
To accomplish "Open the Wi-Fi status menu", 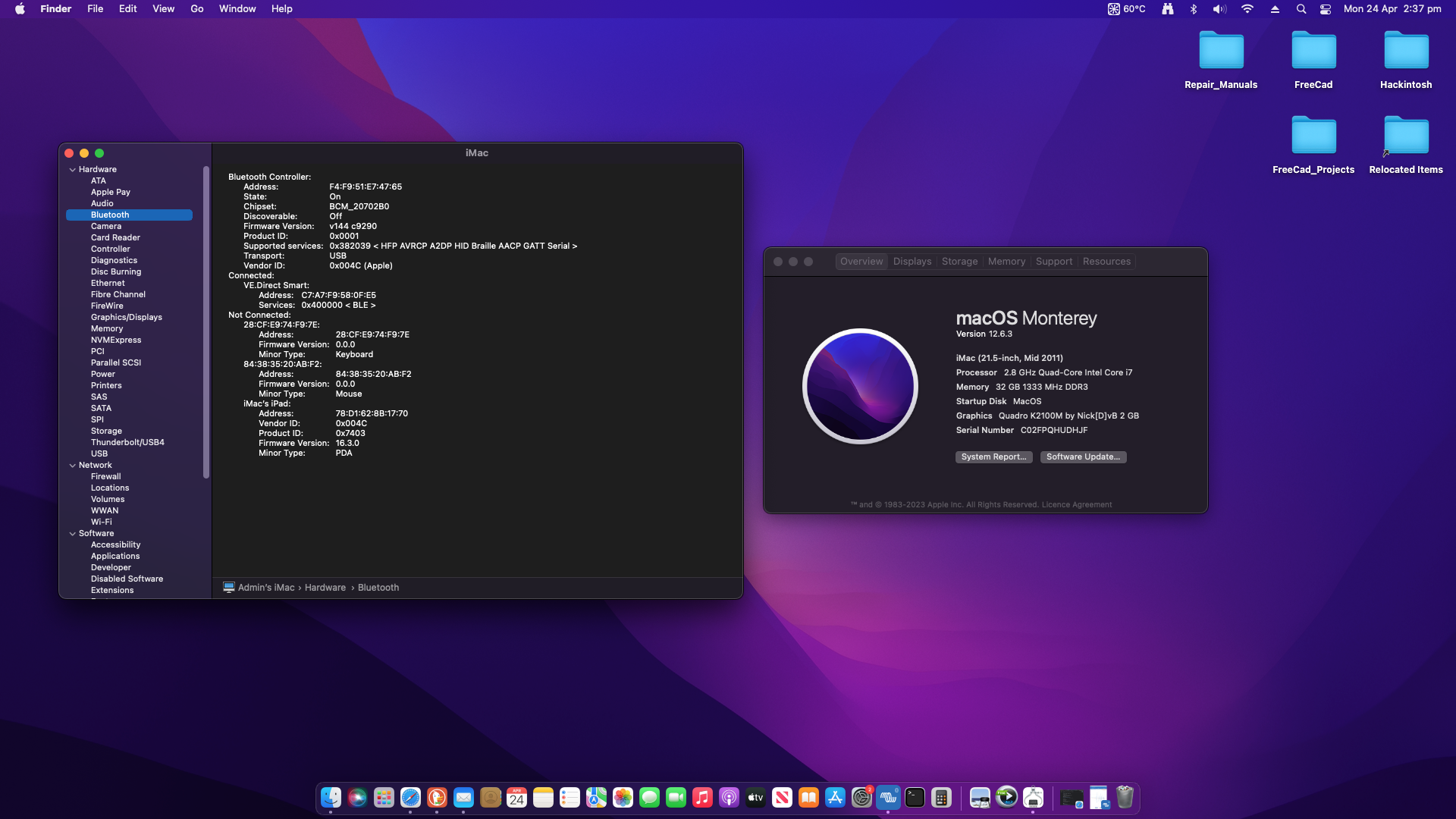I will pos(1247,9).
